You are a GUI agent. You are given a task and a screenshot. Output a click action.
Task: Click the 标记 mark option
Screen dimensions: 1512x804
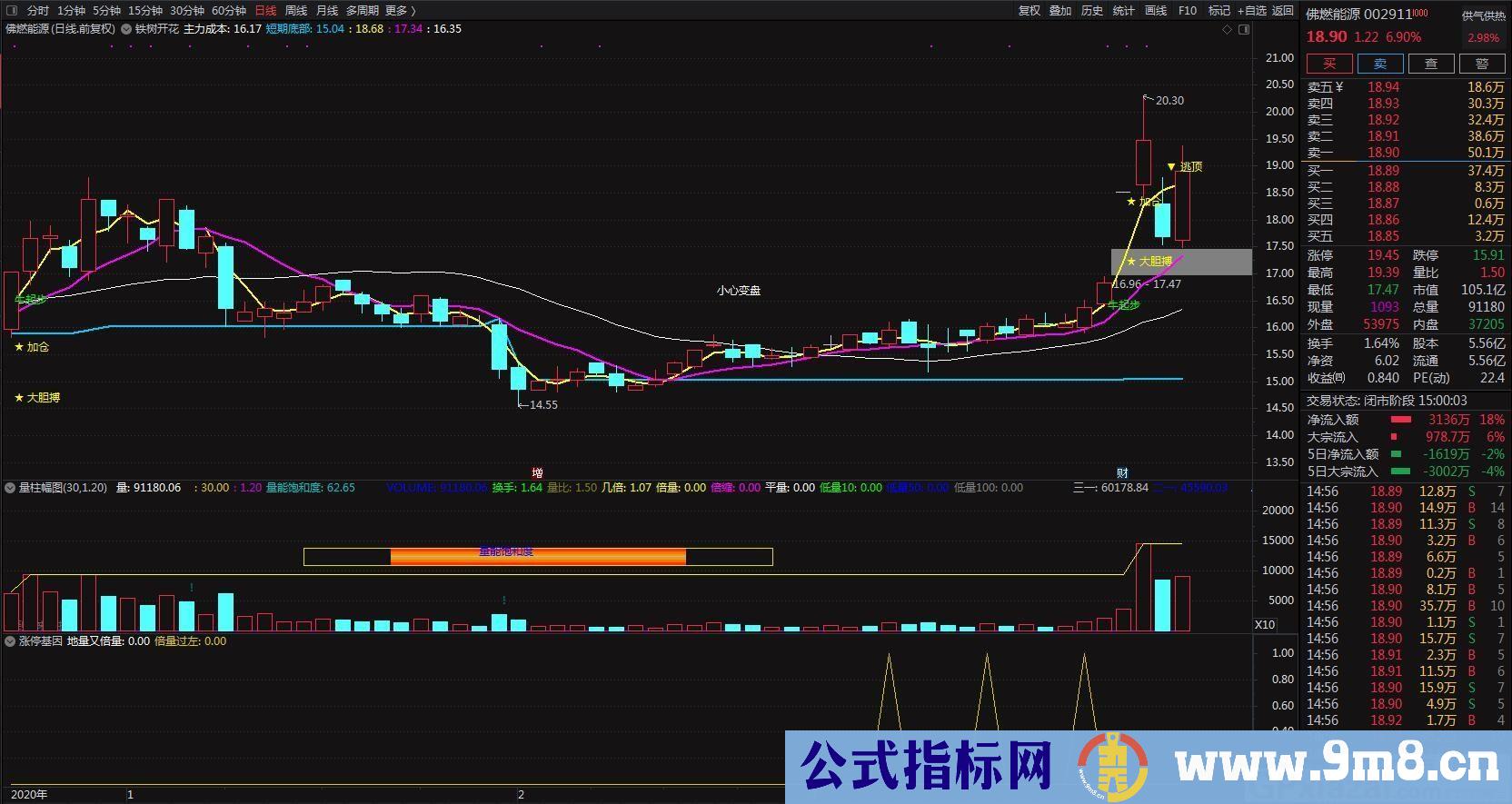pyautogui.click(x=1219, y=11)
